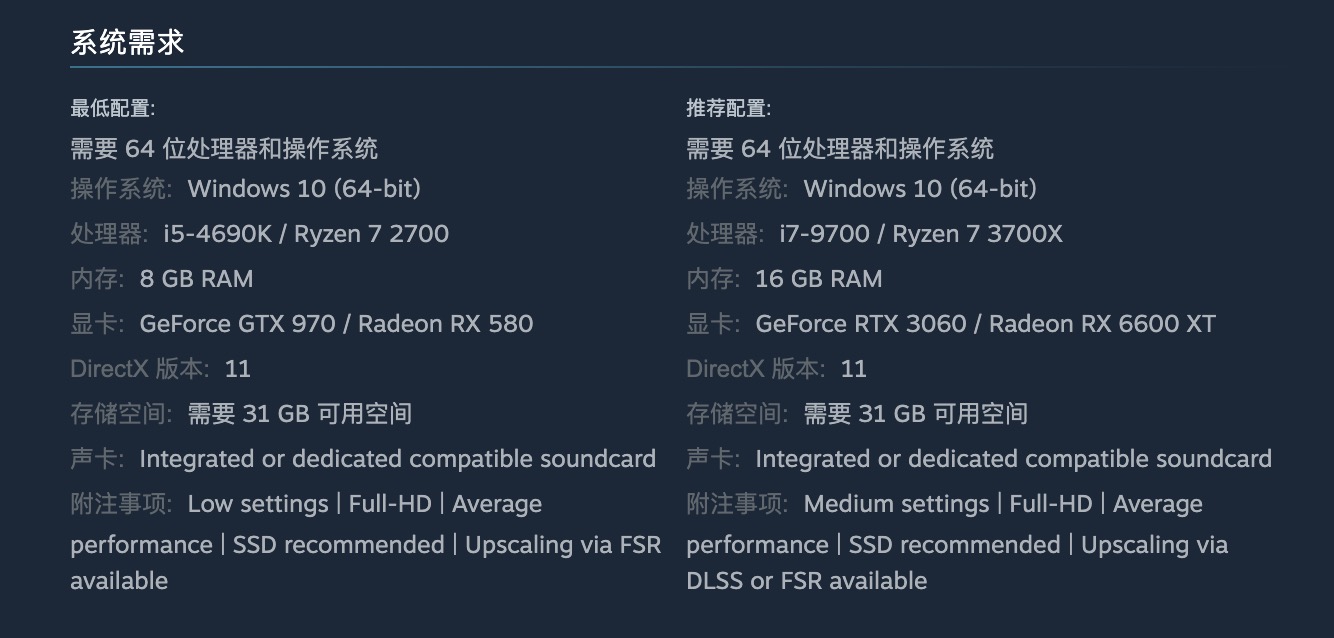Click the 推荐配置 column label
This screenshot has height=638, width=1334.
click(x=728, y=108)
